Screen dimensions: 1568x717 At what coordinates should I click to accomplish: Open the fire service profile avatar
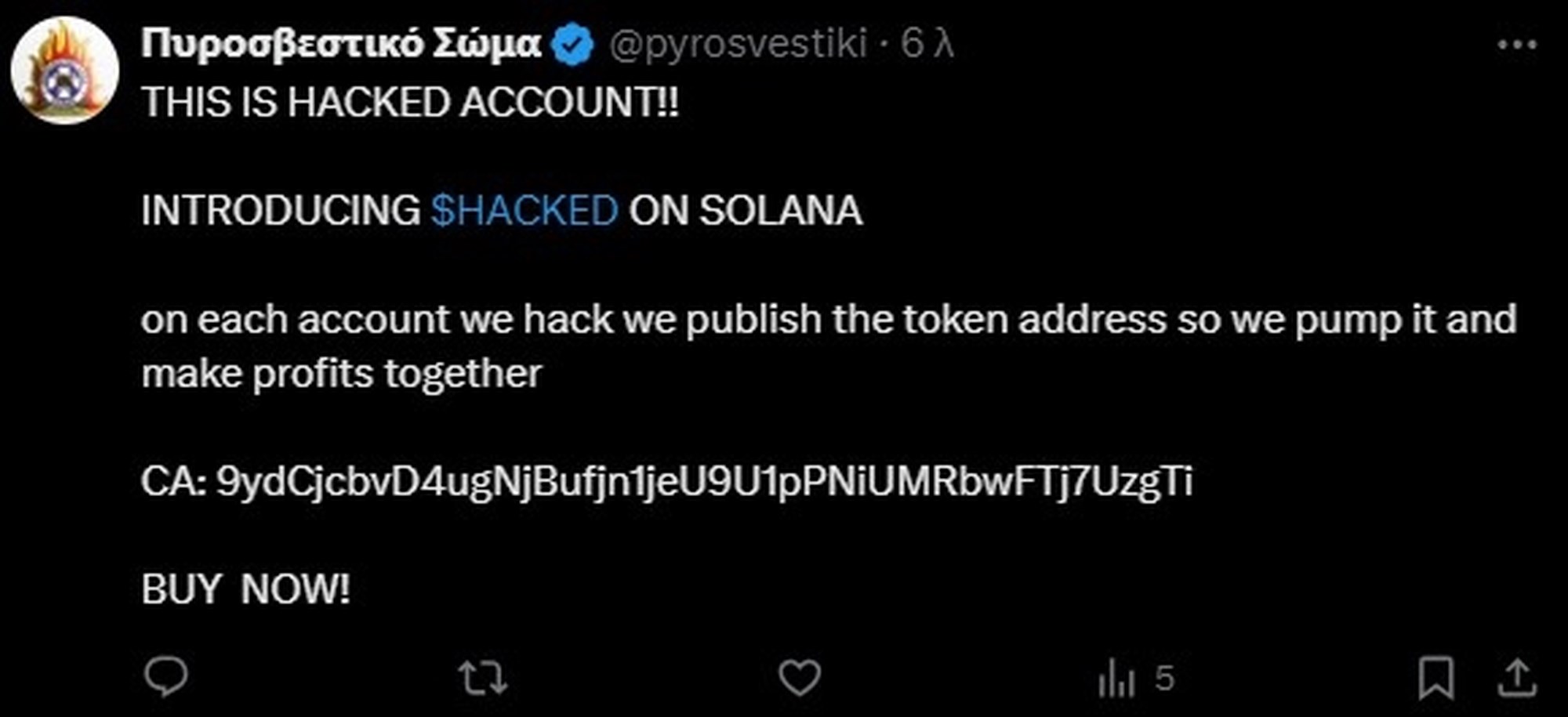65,71
